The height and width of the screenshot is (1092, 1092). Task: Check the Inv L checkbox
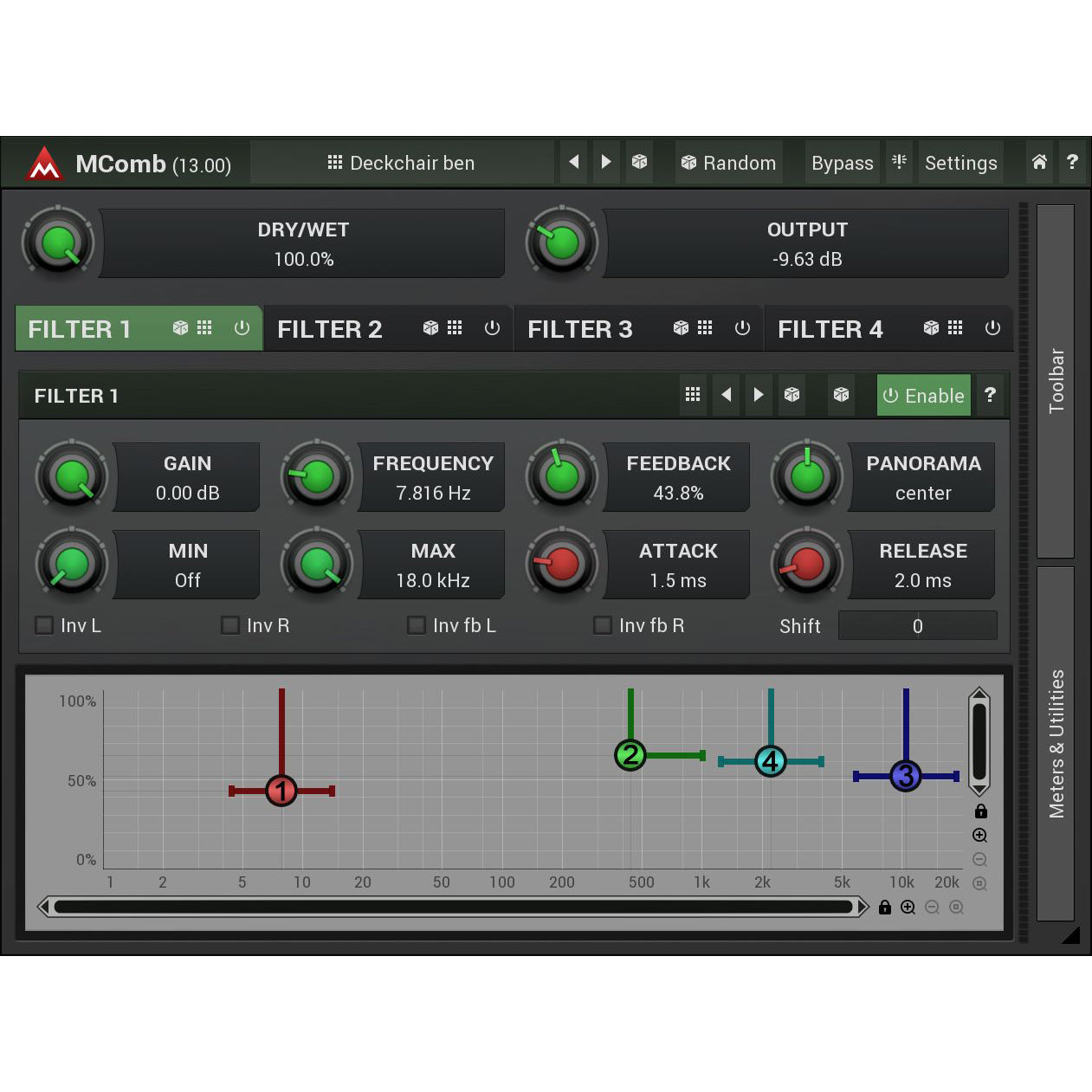44,625
